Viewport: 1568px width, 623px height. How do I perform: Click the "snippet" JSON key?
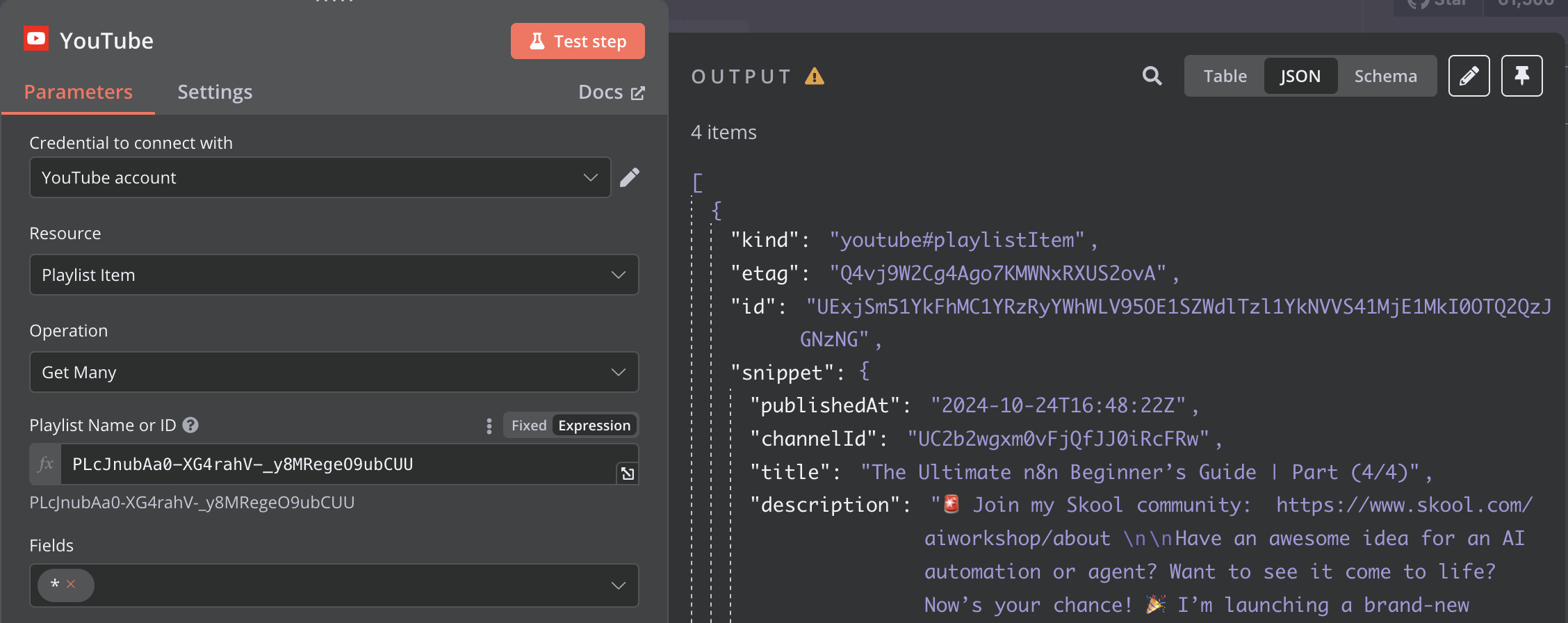[x=783, y=373]
